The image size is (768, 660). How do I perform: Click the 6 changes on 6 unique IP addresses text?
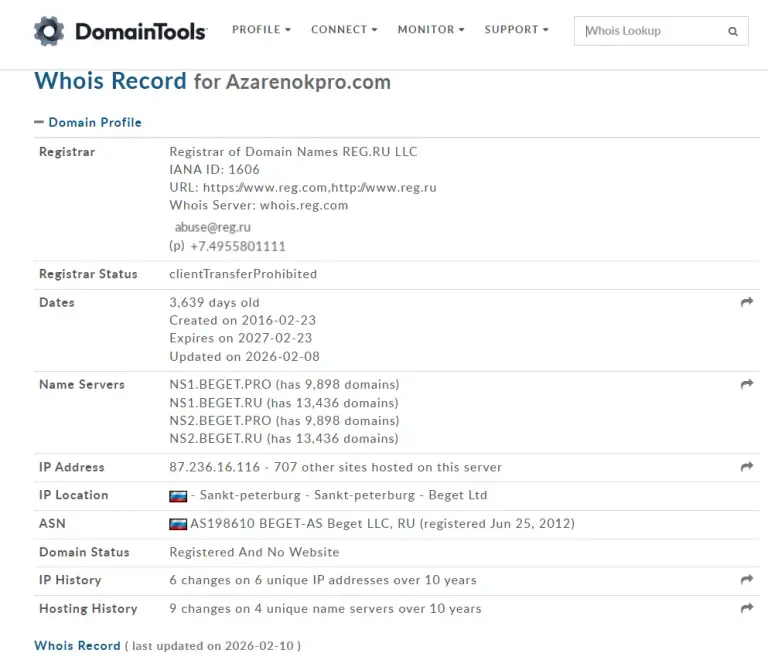(x=323, y=580)
